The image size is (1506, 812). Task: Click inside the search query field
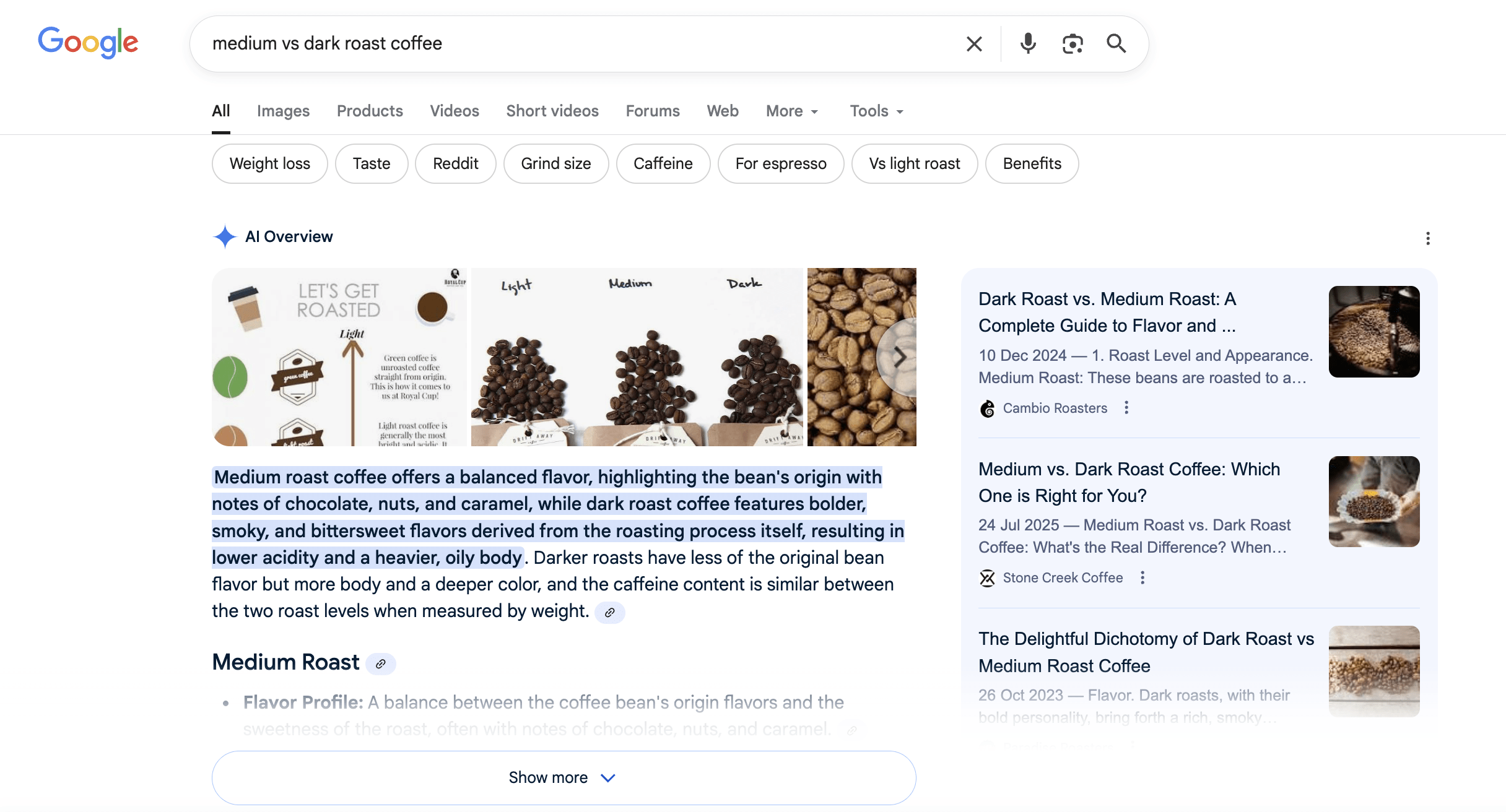[x=557, y=43]
